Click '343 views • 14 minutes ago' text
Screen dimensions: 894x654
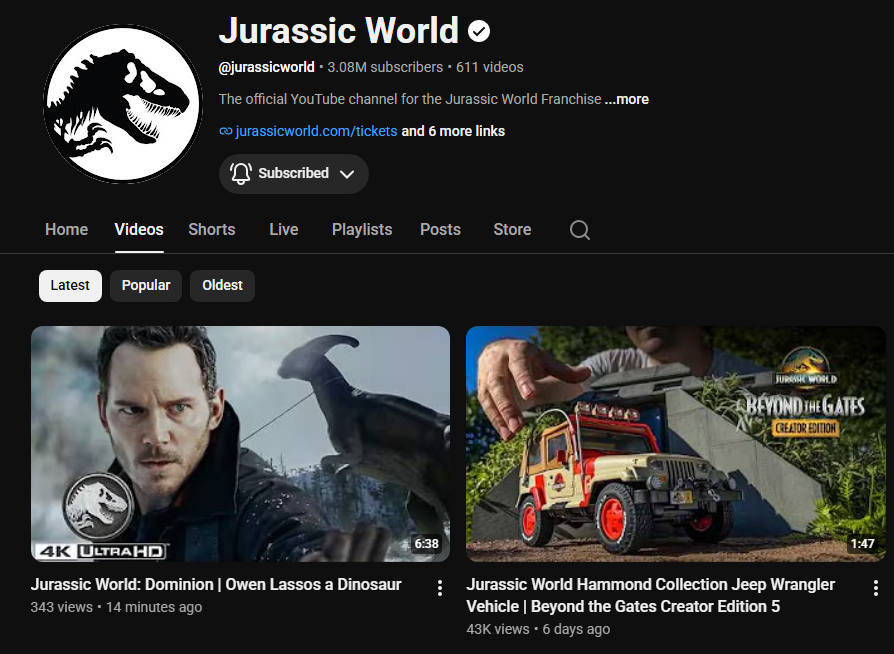coord(116,607)
